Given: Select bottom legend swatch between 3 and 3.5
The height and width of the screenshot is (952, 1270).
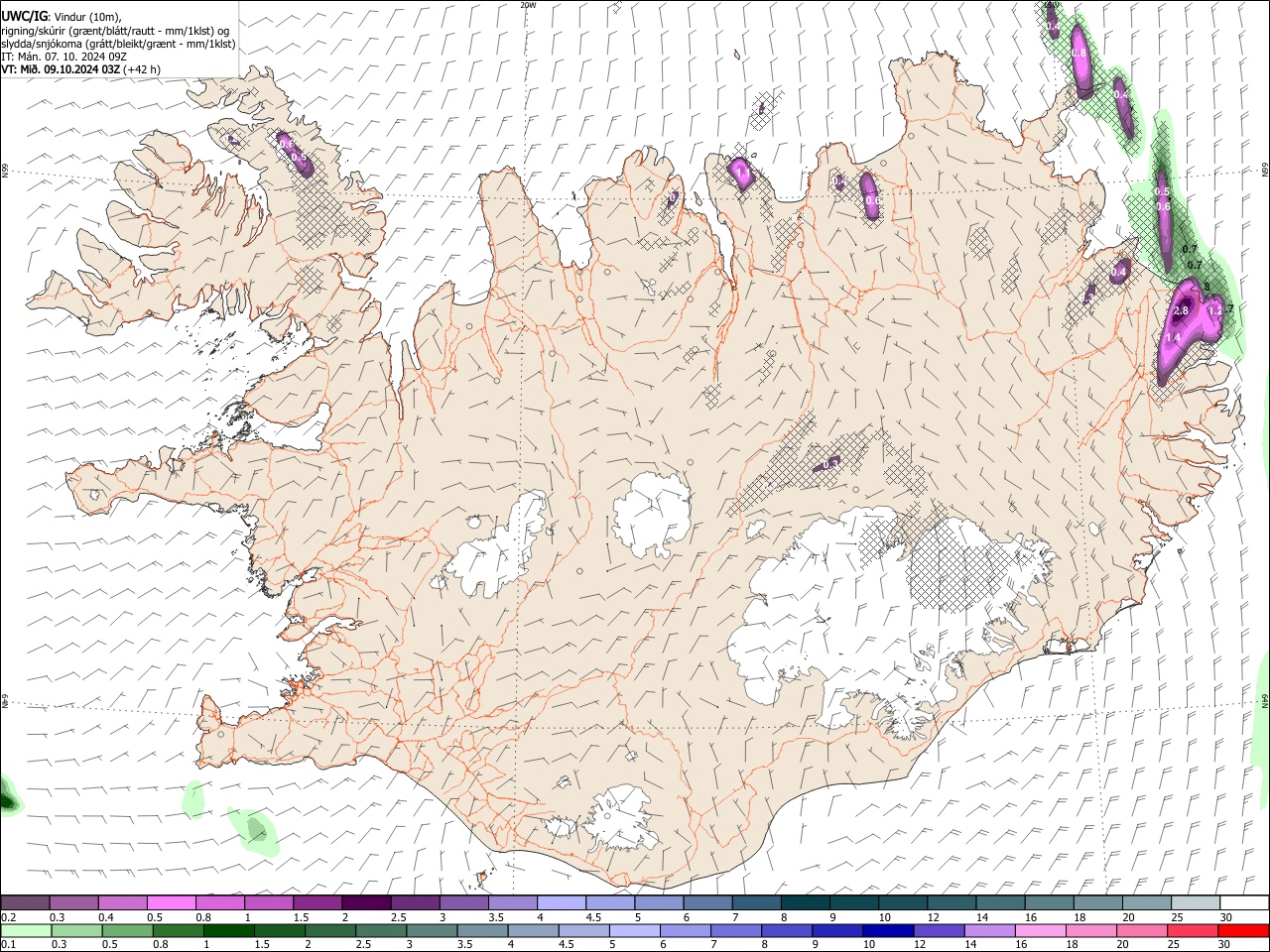Looking at the screenshot, I should pyautogui.click(x=433, y=931).
